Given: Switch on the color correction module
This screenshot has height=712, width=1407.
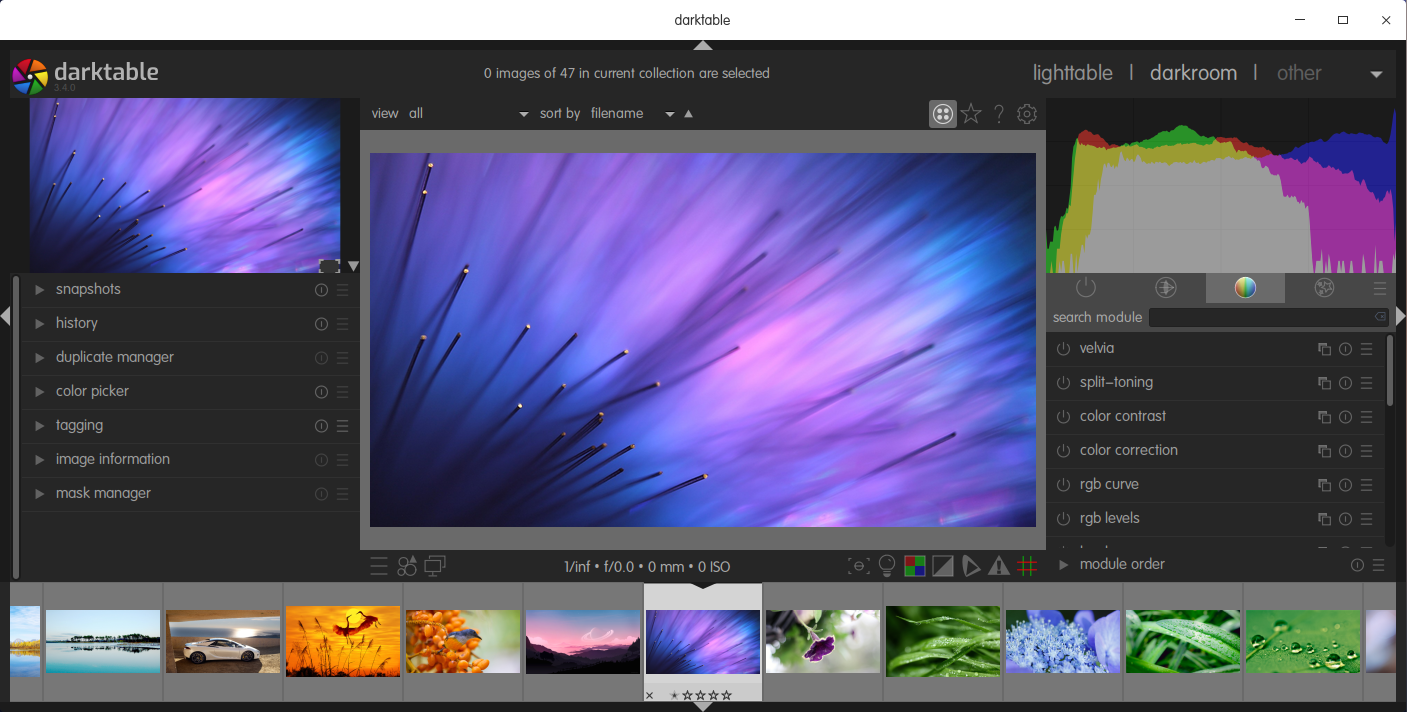Looking at the screenshot, I should pyautogui.click(x=1063, y=451).
